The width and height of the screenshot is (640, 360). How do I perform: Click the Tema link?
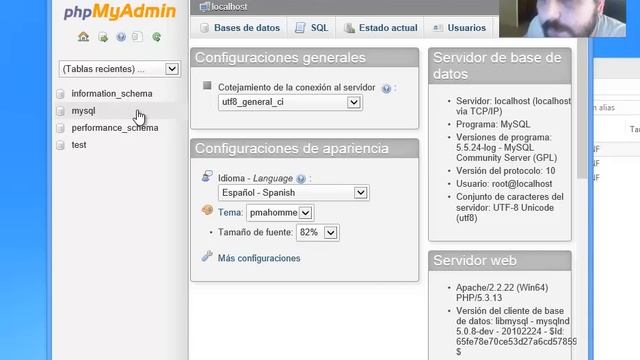point(230,213)
